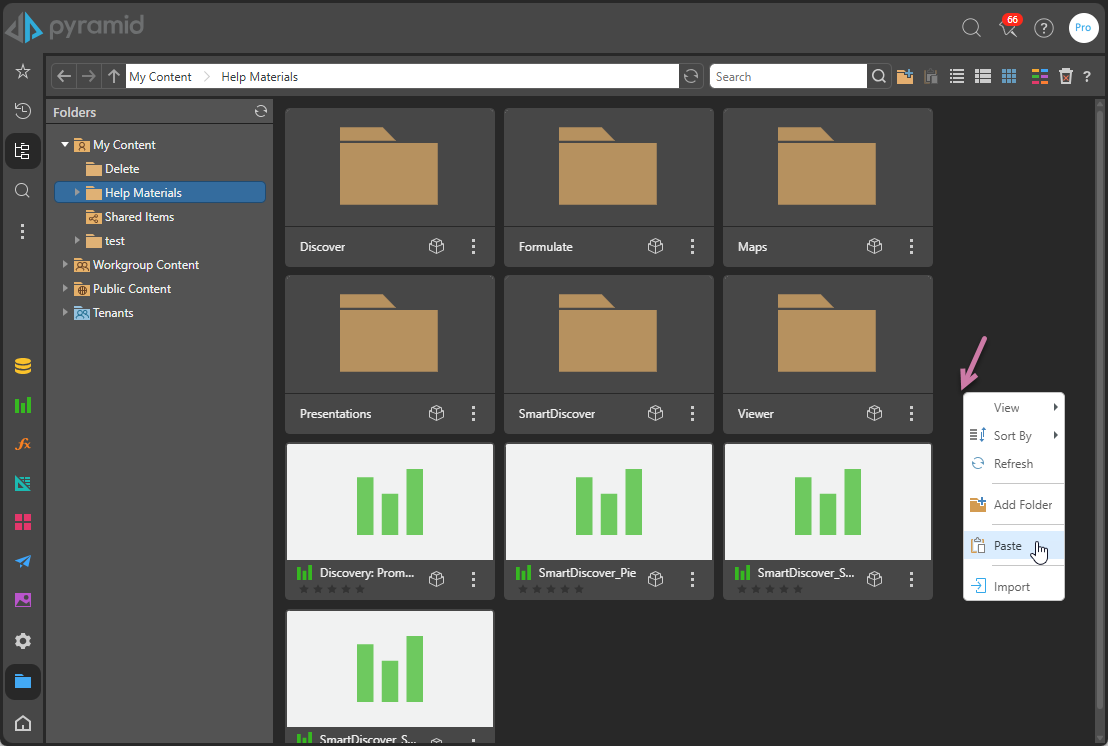Screen dimensions: 1108x746
Task: Click the Formulate fx icon in sidebar
Action: (22, 444)
